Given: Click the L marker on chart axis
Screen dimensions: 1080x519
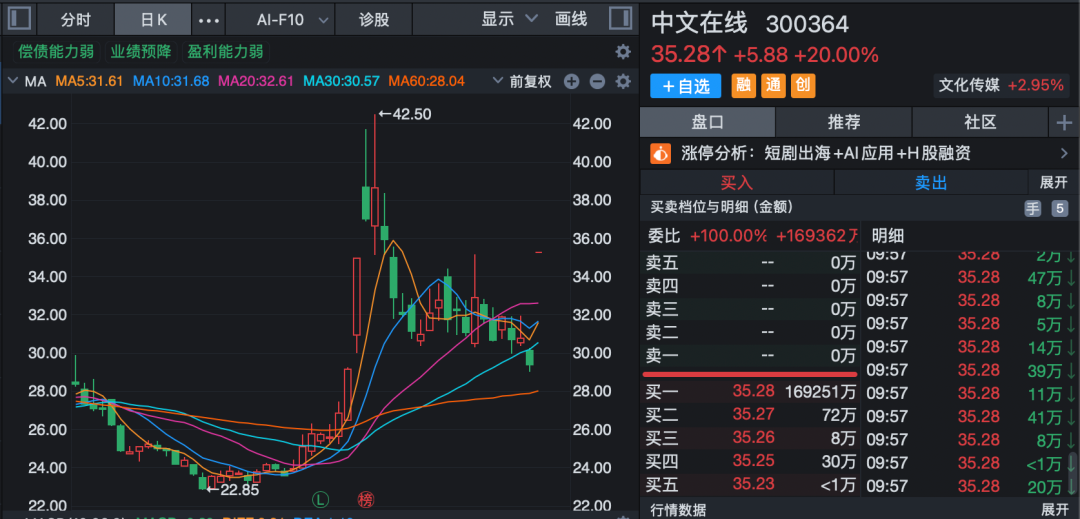Looking at the screenshot, I should coord(320,497).
